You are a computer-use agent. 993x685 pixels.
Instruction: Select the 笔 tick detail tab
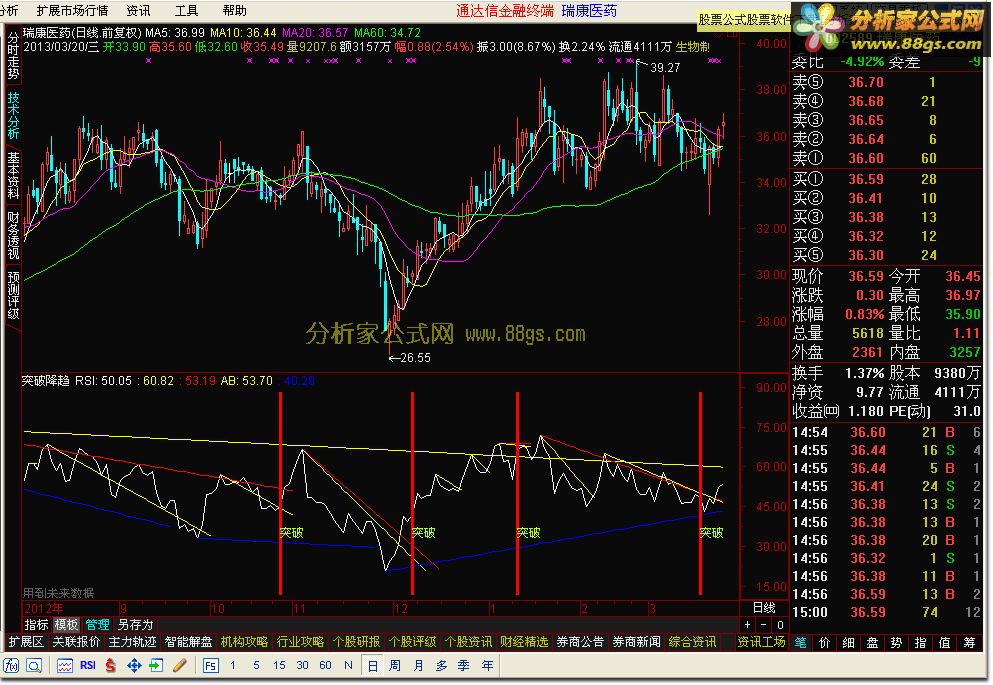pos(800,643)
